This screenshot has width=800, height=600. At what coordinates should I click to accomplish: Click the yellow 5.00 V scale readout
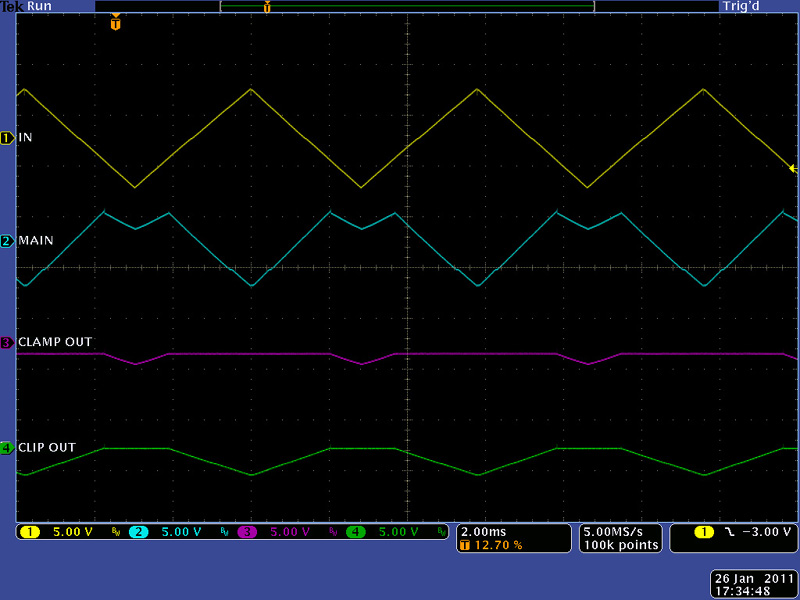coord(72,532)
